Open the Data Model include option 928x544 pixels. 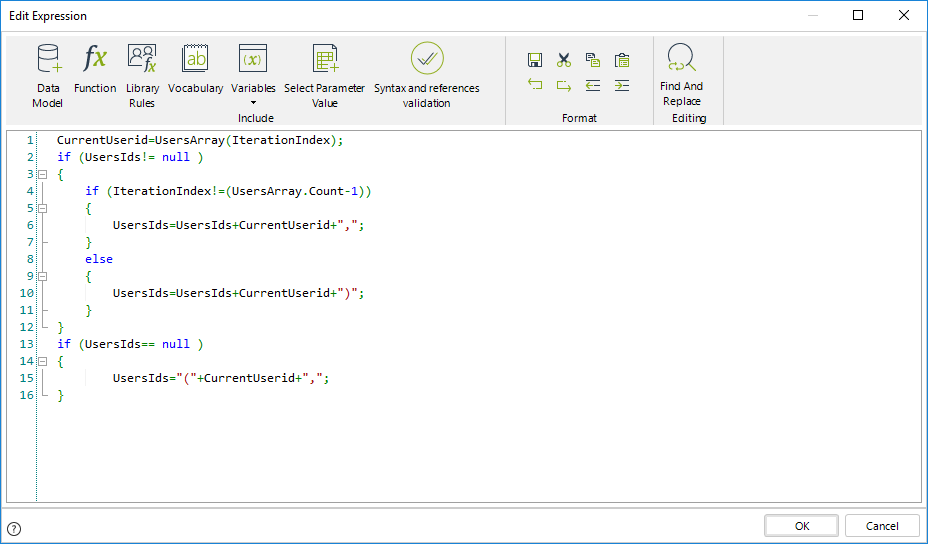pos(48,76)
